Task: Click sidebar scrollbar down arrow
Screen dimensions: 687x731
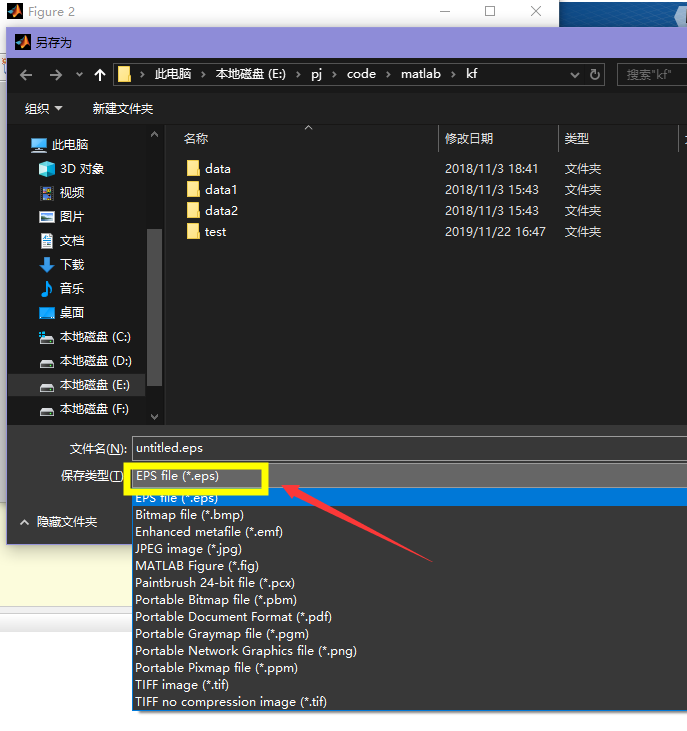Action: point(154,416)
